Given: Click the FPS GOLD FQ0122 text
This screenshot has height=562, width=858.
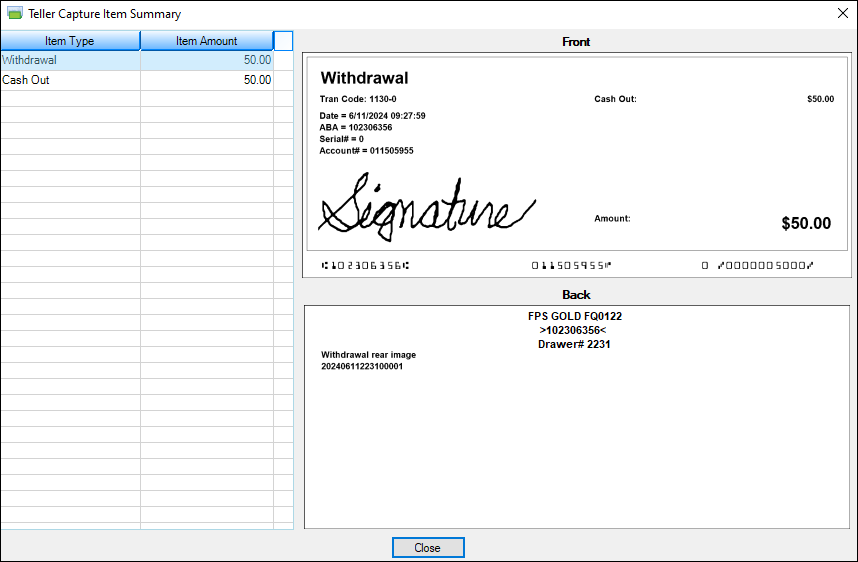Looking at the screenshot, I should click(575, 316).
